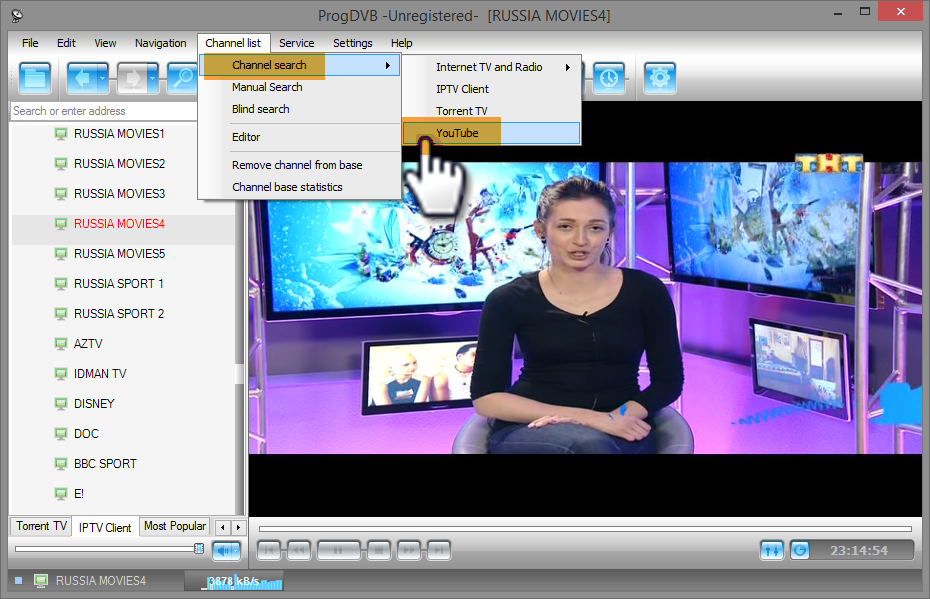Viewport: 930px width, 599px height.
Task: Select IPTV Client in the submenu
Action: 492,89
